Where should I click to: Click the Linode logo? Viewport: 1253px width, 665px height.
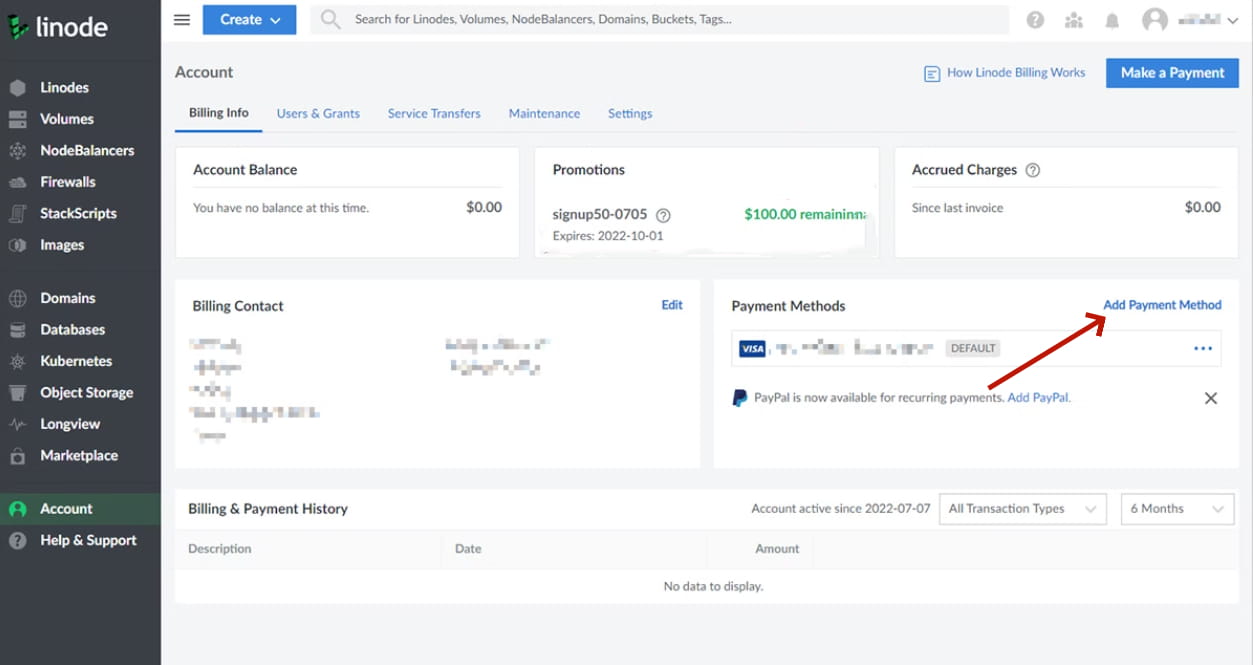click(x=58, y=27)
